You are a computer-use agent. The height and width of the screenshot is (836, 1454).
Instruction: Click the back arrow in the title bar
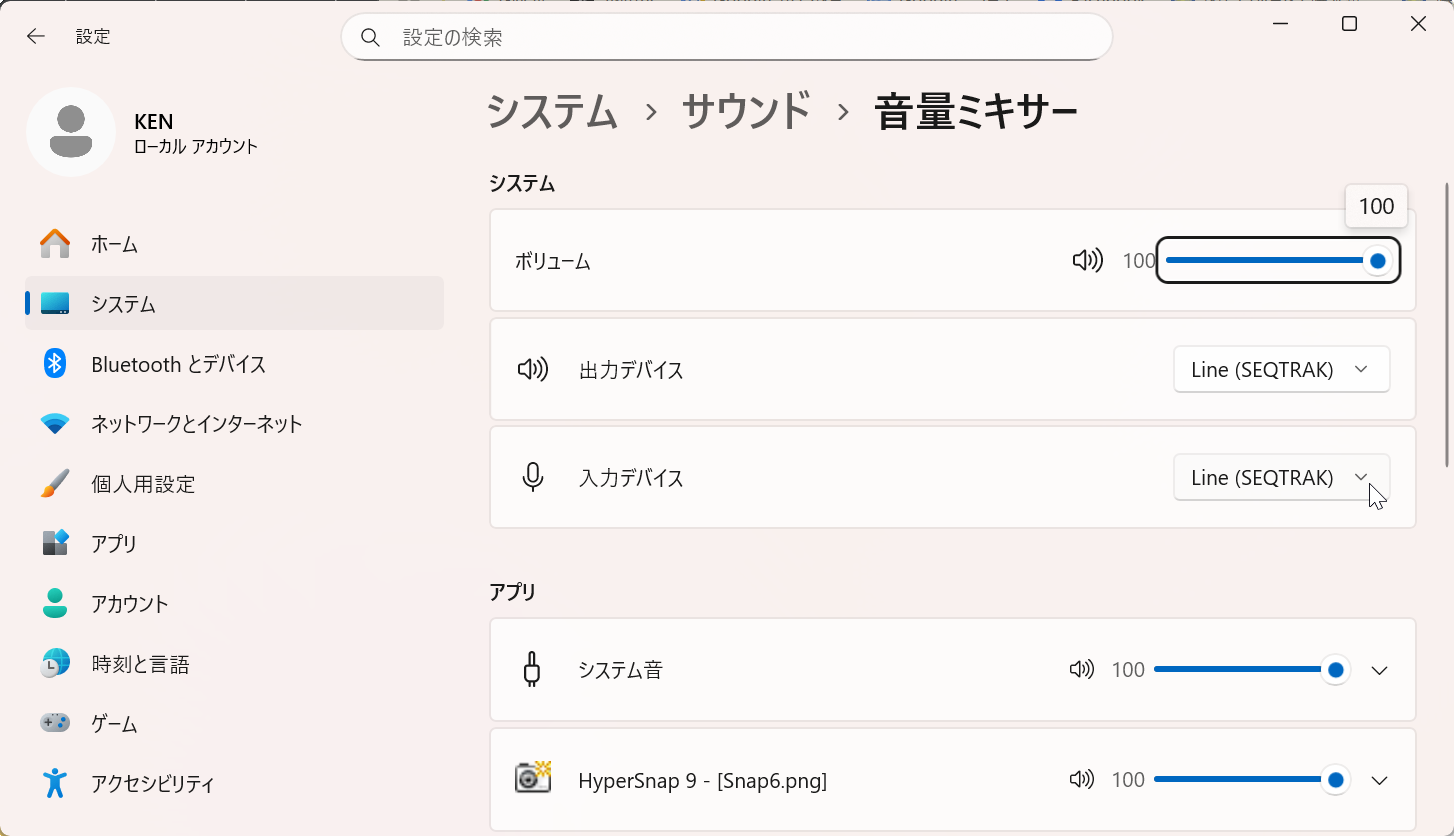(x=36, y=37)
